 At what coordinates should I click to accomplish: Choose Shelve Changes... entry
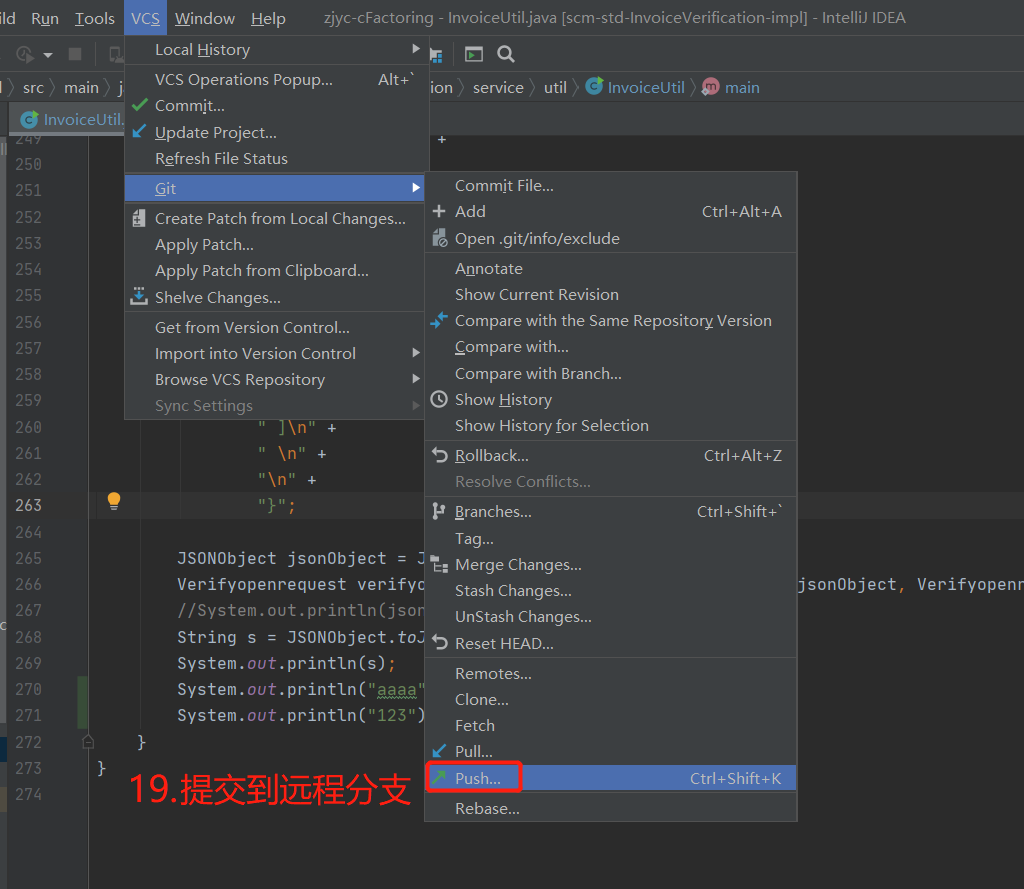275,297
